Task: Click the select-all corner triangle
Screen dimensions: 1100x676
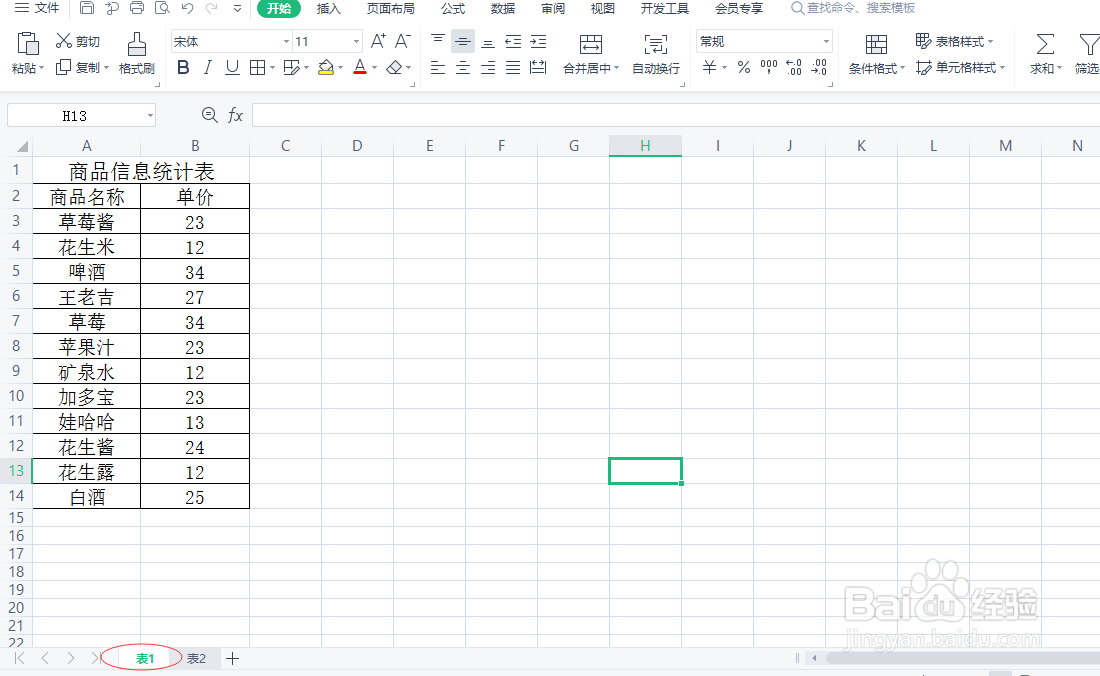Action: tap(22, 146)
